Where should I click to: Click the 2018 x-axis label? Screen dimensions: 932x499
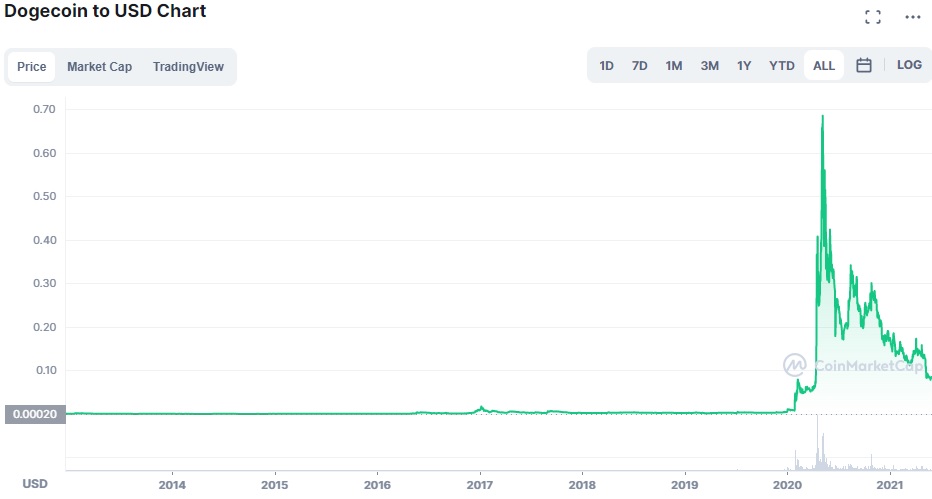click(x=582, y=485)
